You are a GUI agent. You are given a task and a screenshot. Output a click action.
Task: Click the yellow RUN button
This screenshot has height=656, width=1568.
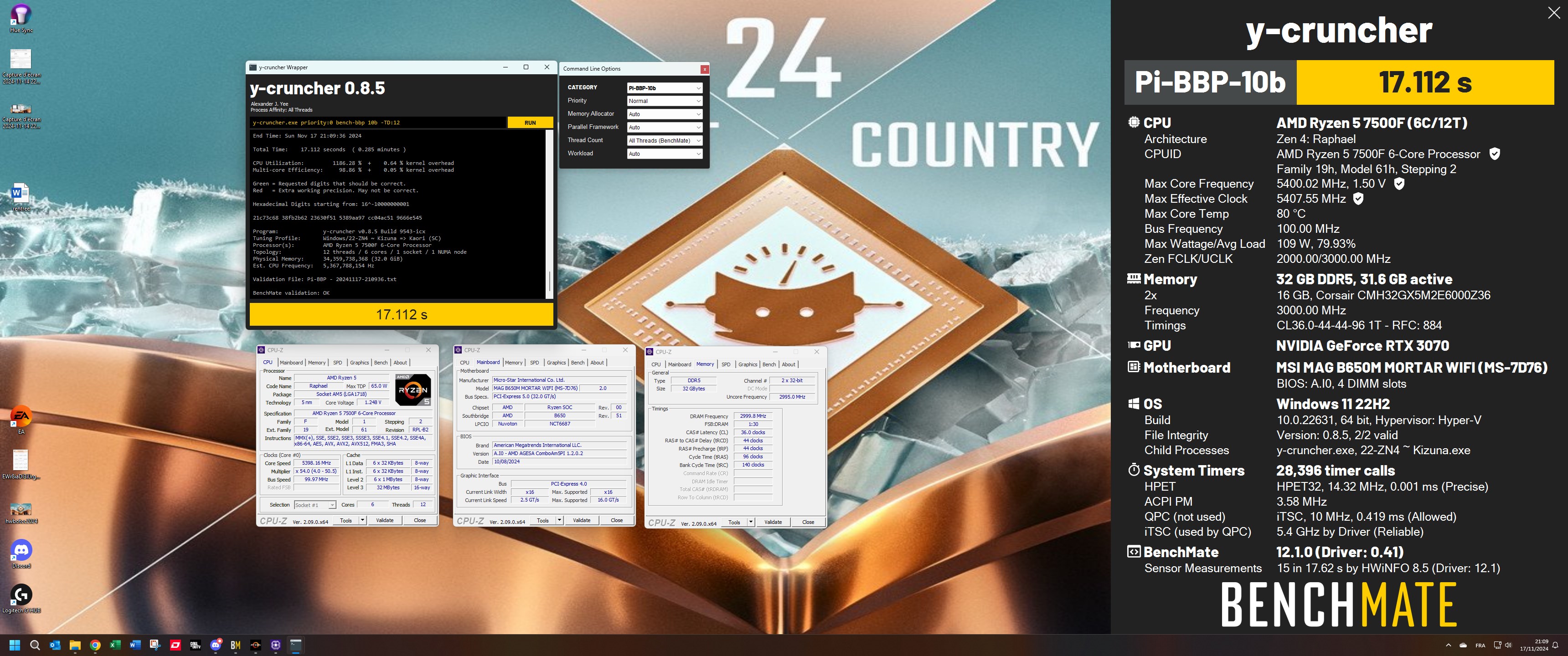pyautogui.click(x=530, y=122)
